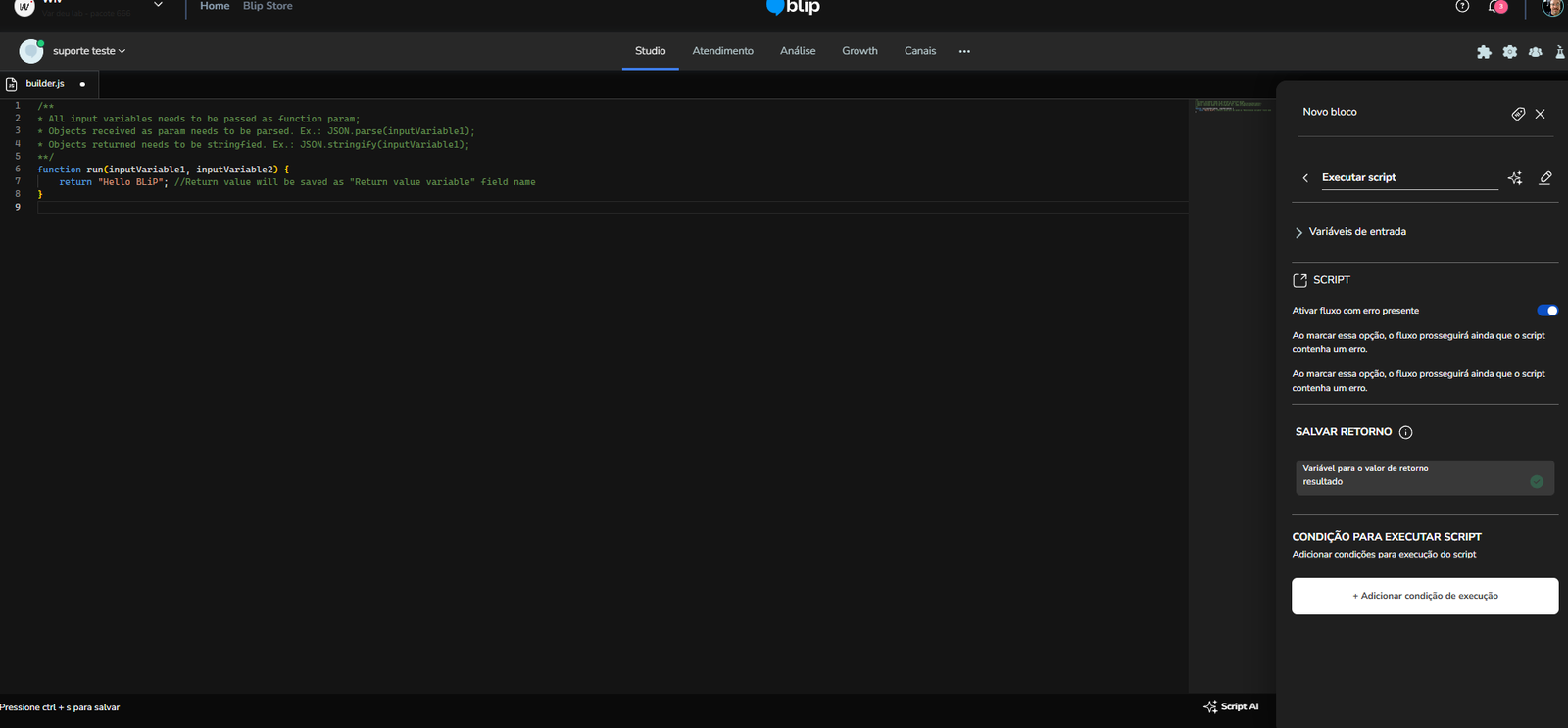Click the Blip logo

click(793, 7)
